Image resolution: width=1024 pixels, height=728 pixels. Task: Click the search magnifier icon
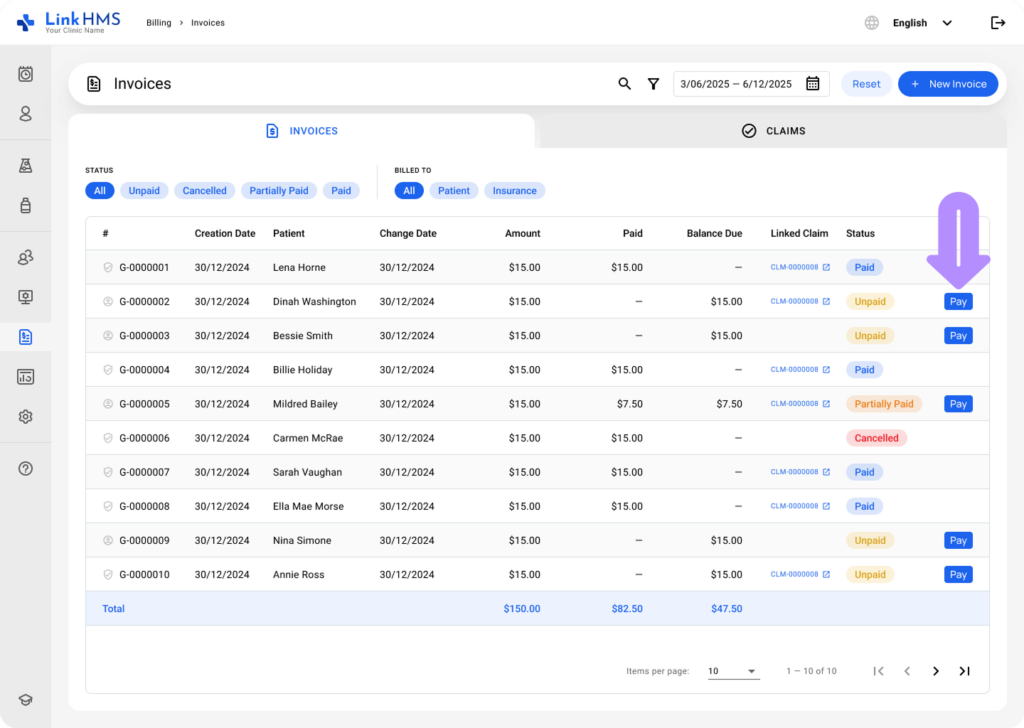(624, 84)
